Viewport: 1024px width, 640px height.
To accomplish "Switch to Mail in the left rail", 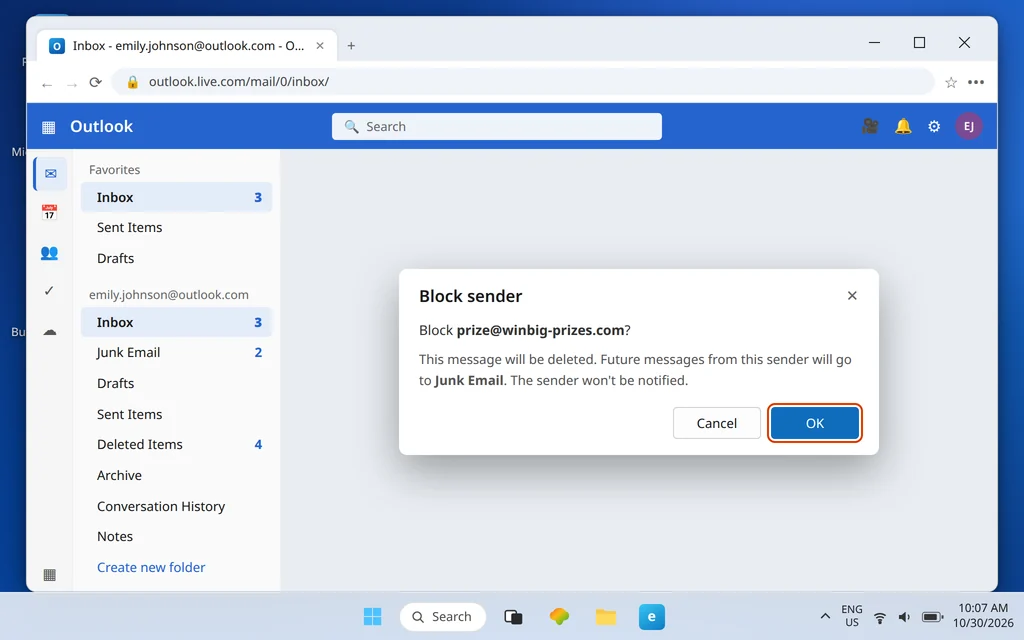I will tap(50, 174).
